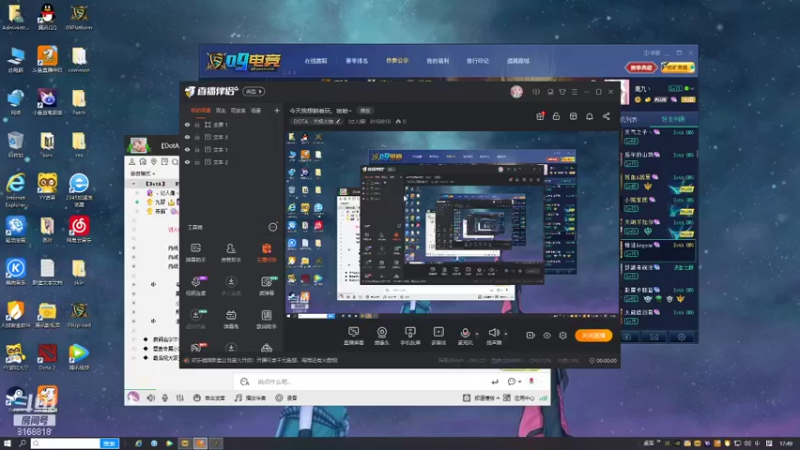Click 修改 button next to stream title
The height and width of the screenshot is (450, 800).
[365, 111]
